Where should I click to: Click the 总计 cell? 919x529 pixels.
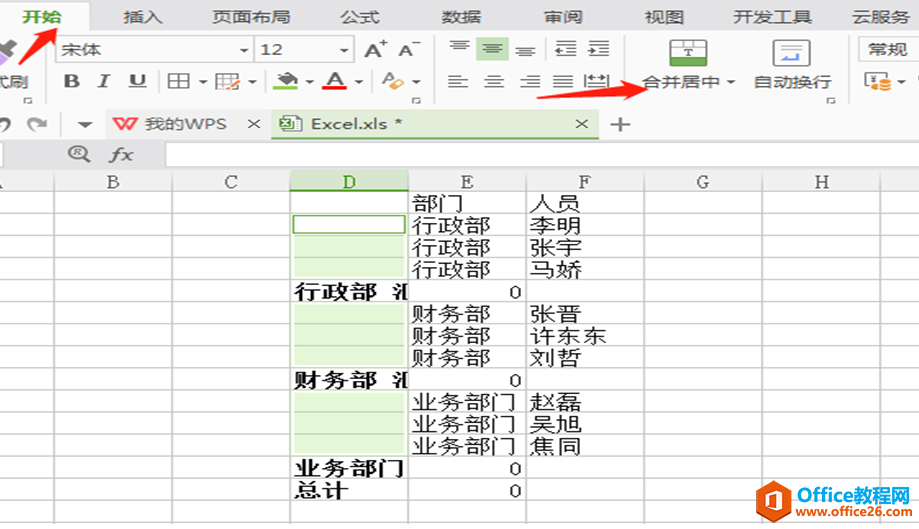(349, 490)
